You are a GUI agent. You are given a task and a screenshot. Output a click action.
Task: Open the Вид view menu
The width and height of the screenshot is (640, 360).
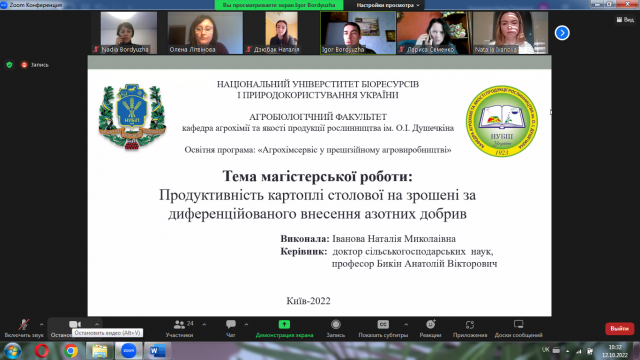(625, 20)
